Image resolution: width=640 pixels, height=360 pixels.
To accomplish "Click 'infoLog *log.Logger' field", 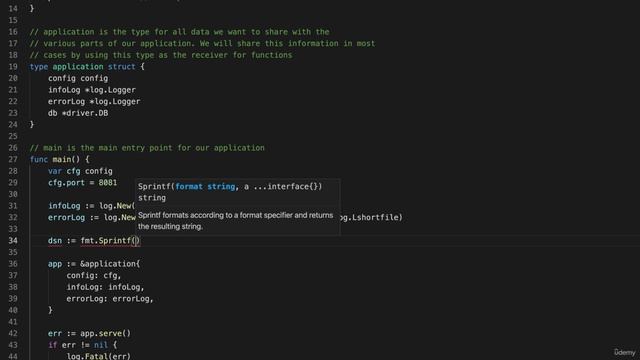I will coord(92,90).
